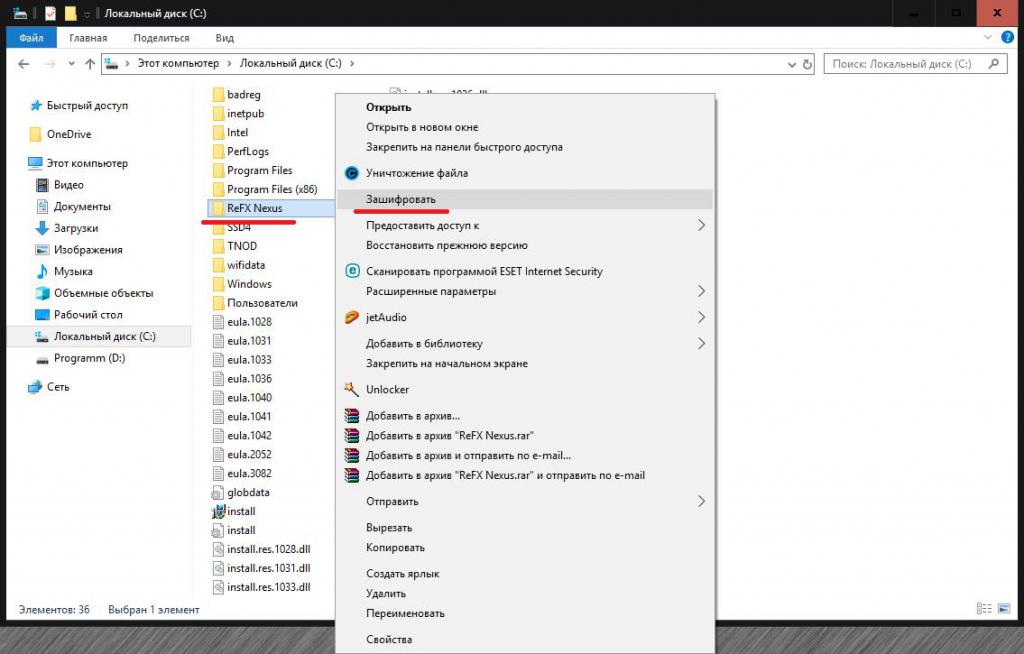
Task: Switch to the Главная ribbon tab
Action: point(88,38)
